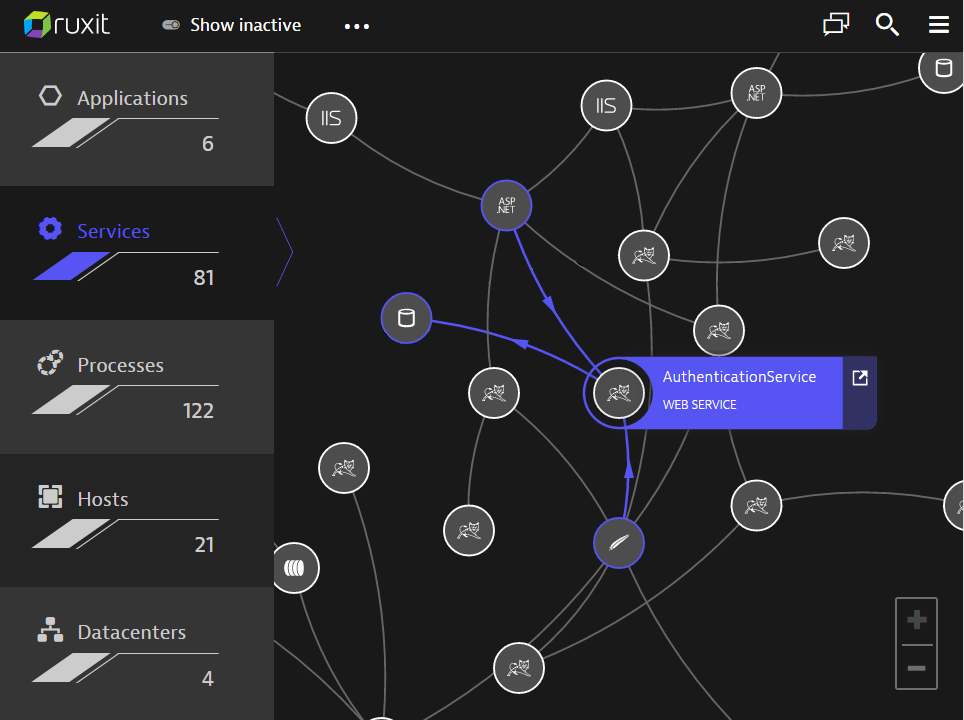964x720 pixels.
Task: Select the Applications tab
Action: pyautogui.click(x=137, y=119)
